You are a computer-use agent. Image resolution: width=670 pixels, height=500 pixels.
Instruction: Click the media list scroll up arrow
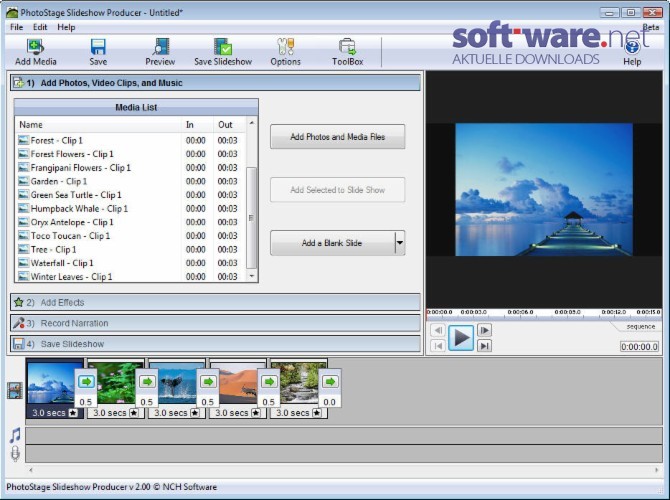click(252, 123)
